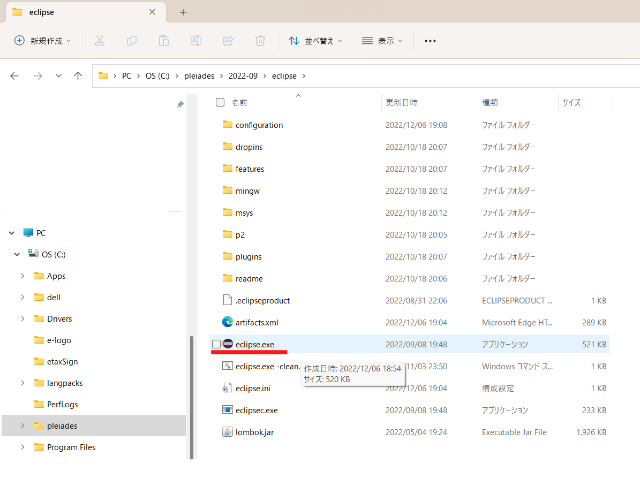Click the msys folder icon
640x480 pixels.
coord(227,212)
